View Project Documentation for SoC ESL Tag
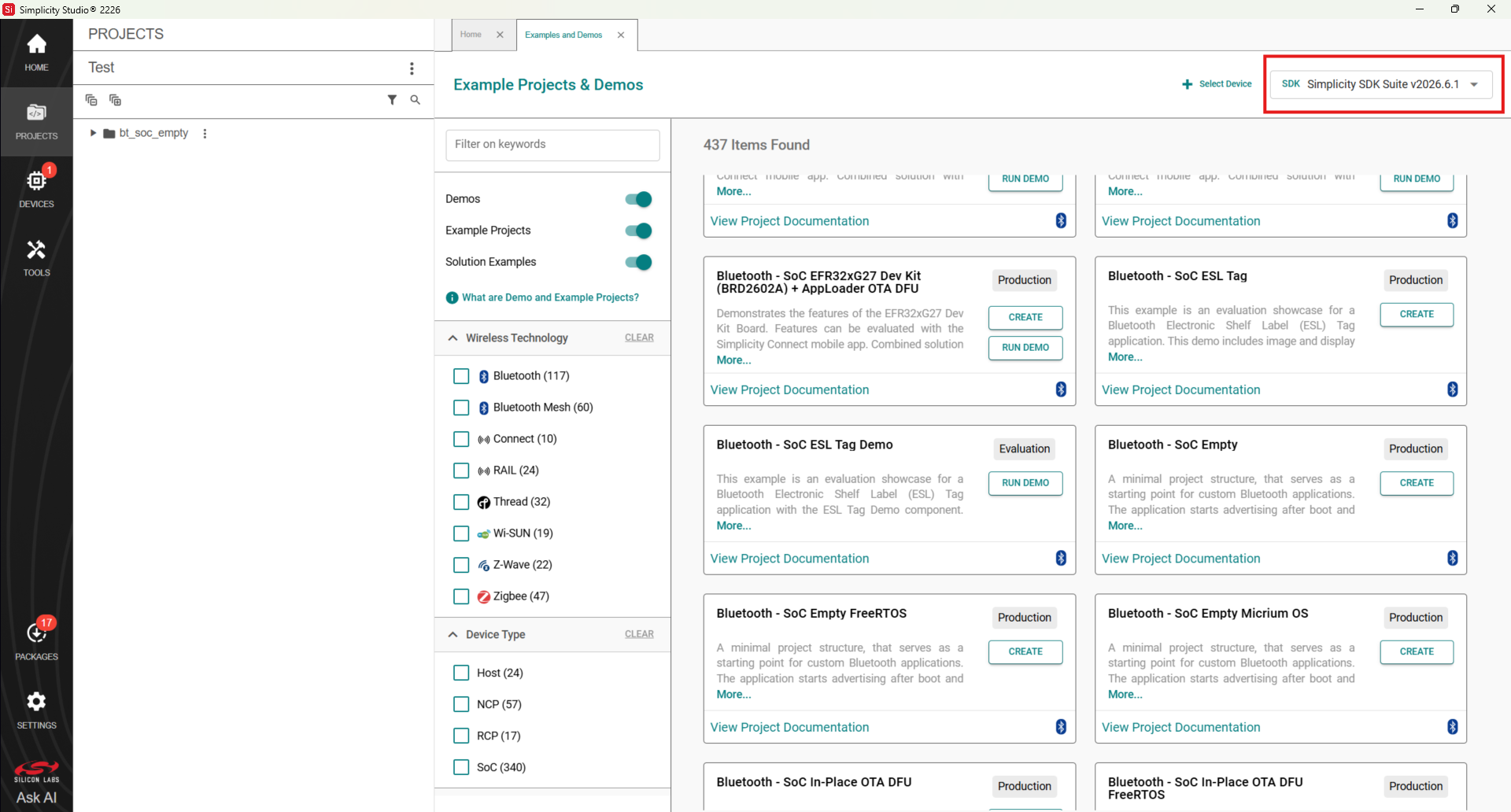 coord(1180,390)
